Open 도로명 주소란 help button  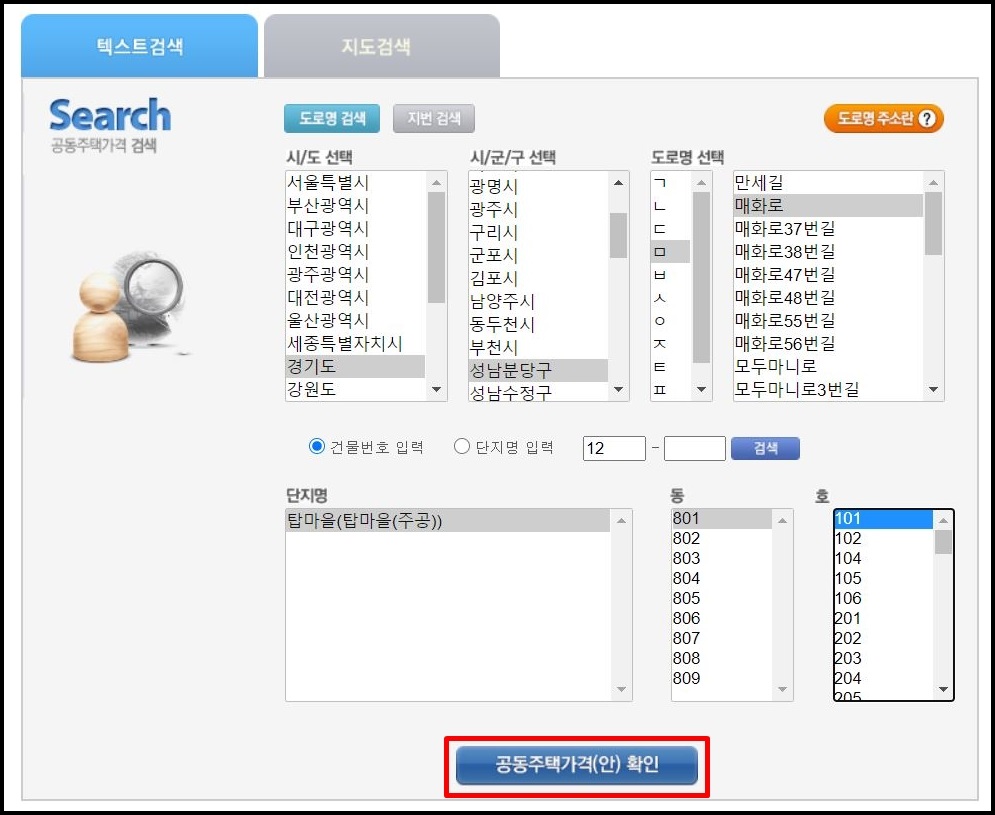[884, 119]
